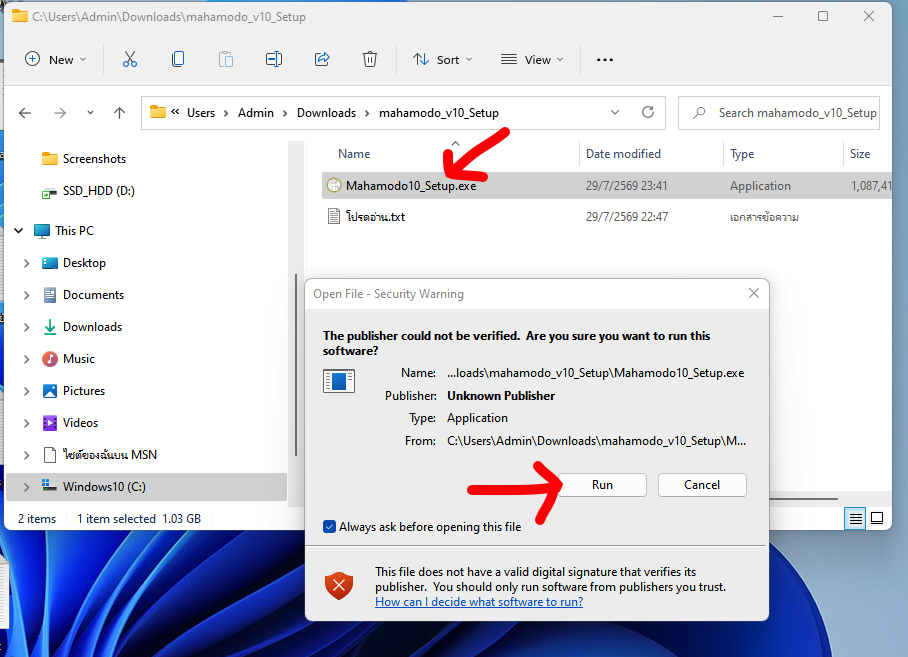The height and width of the screenshot is (657, 908).
Task: Click the folder icon in address bar
Action: pos(158,112)
